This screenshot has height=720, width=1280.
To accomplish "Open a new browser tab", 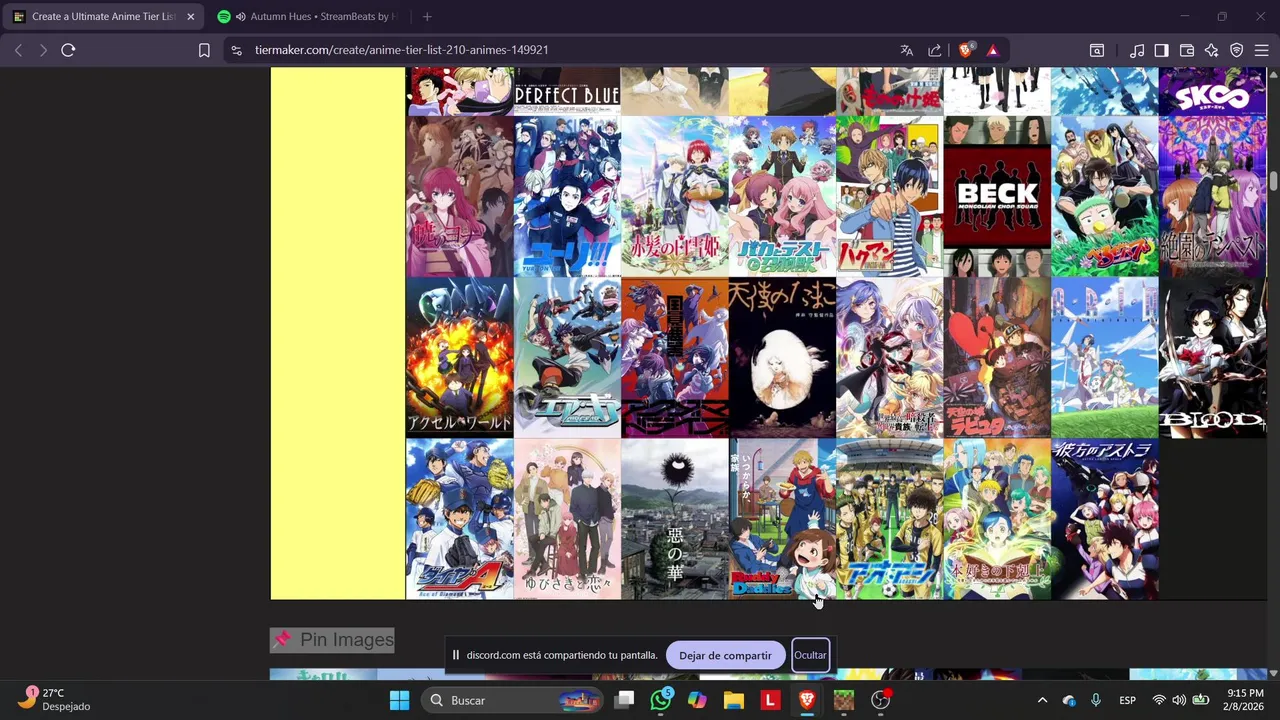I will [427, 17].
